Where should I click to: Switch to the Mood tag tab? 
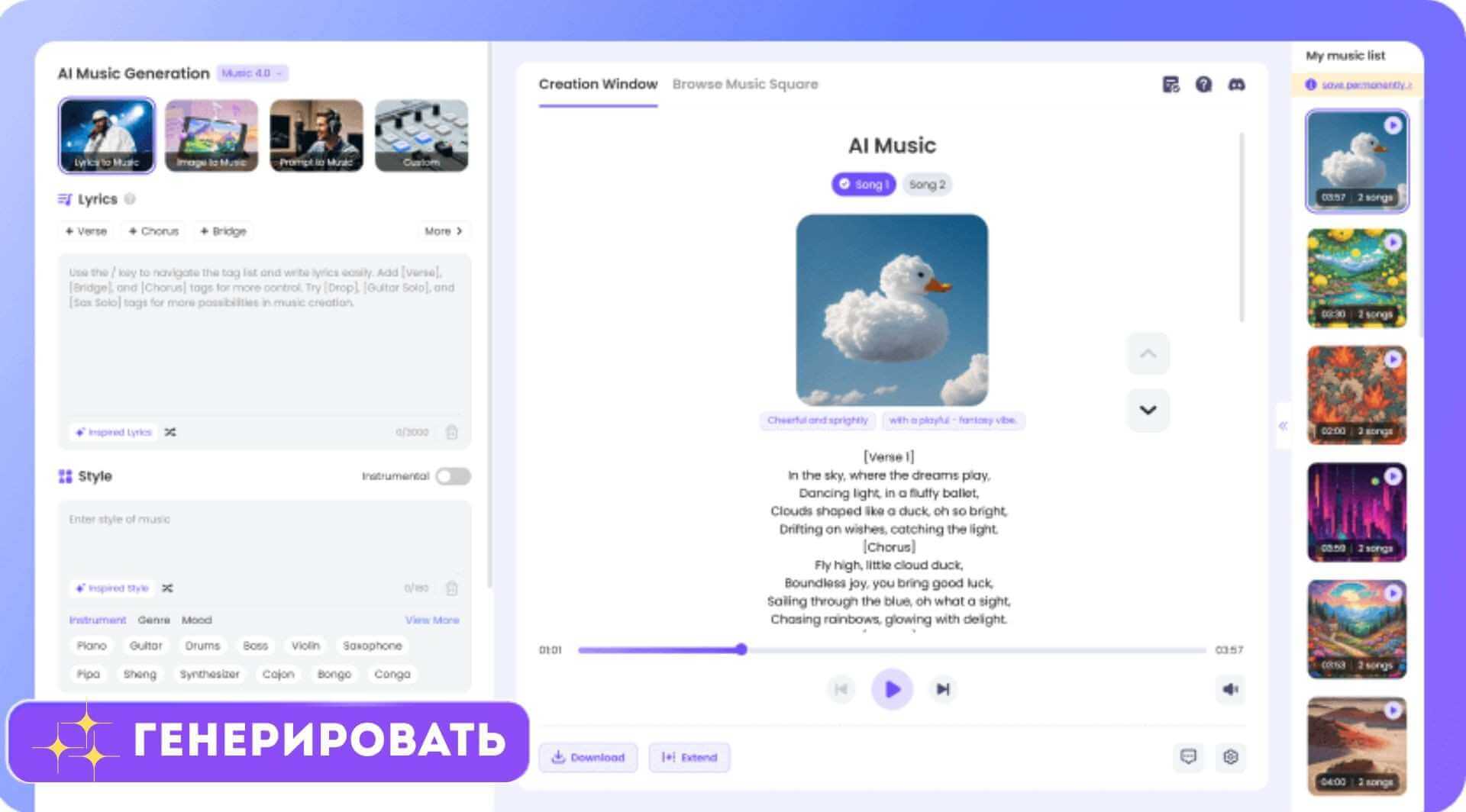[x=197, y=620]
